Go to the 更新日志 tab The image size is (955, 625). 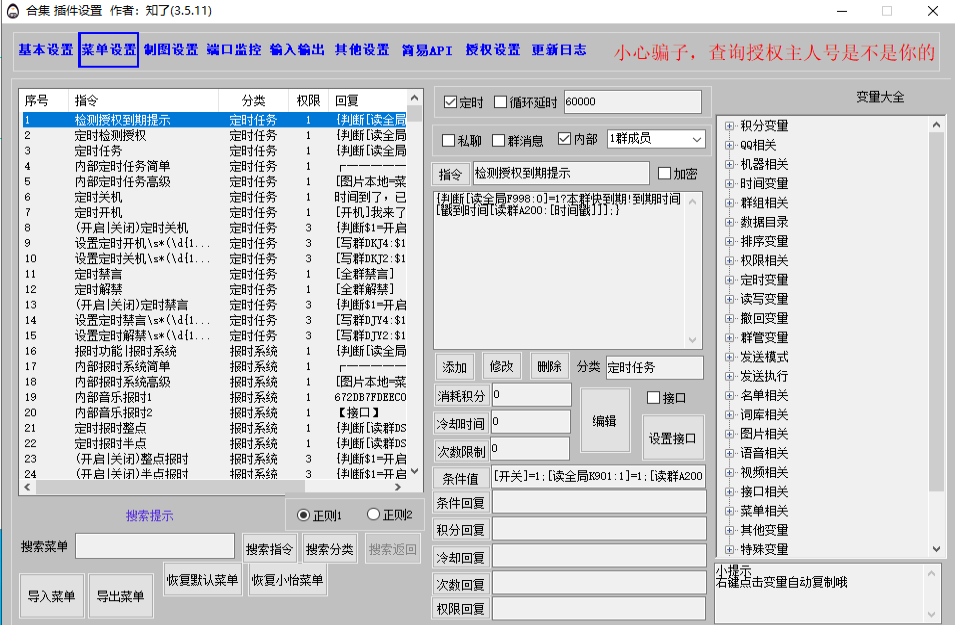coord(559,50)
